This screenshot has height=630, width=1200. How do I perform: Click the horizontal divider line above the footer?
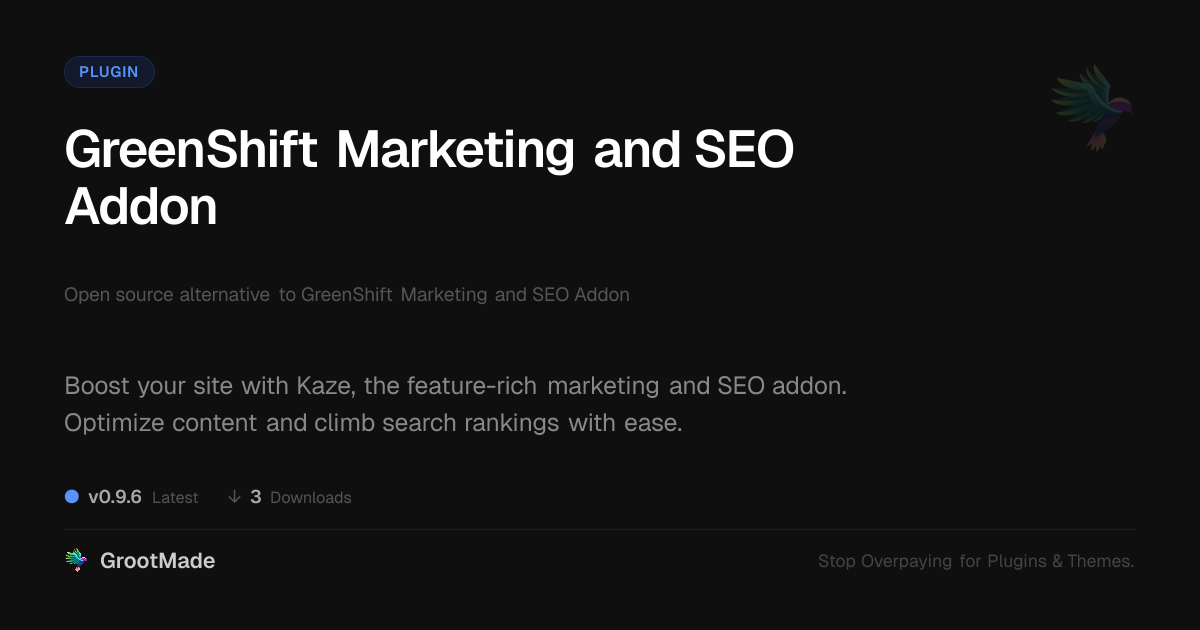tap(600, 529)
